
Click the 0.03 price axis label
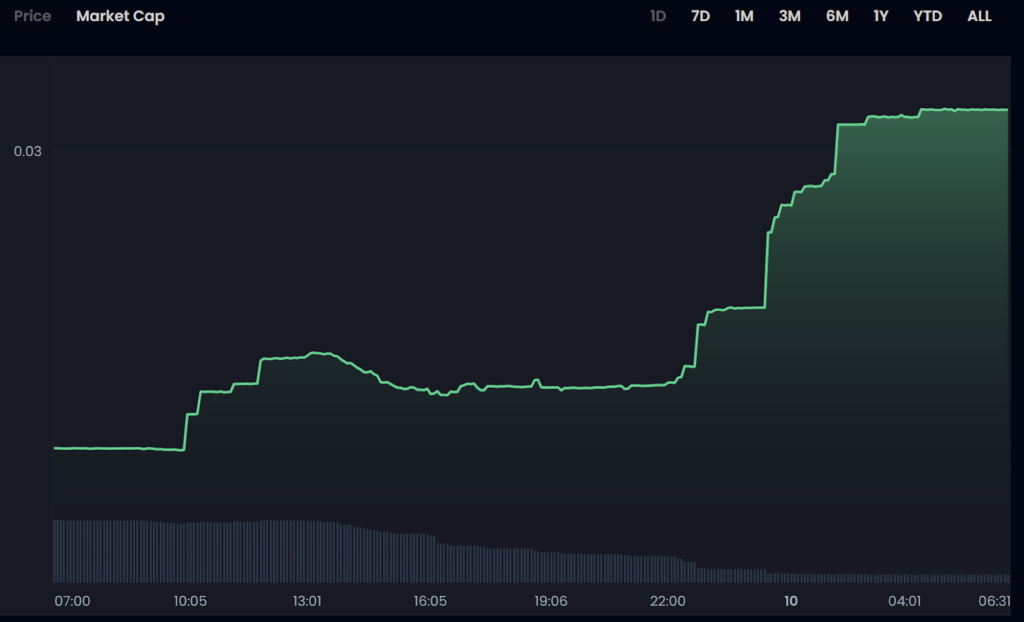click(27, 151)
